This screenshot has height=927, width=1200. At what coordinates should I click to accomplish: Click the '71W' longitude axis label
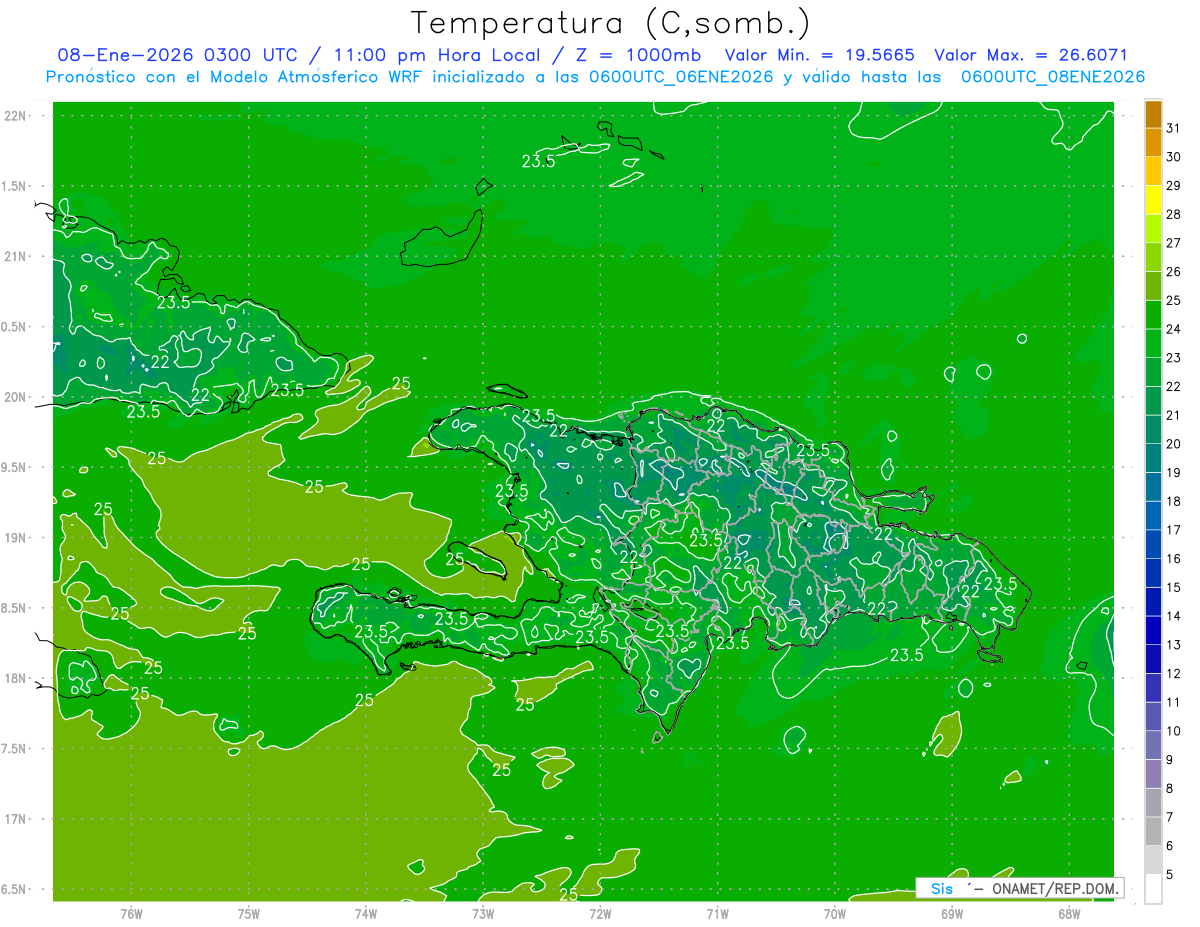point(717,914)
